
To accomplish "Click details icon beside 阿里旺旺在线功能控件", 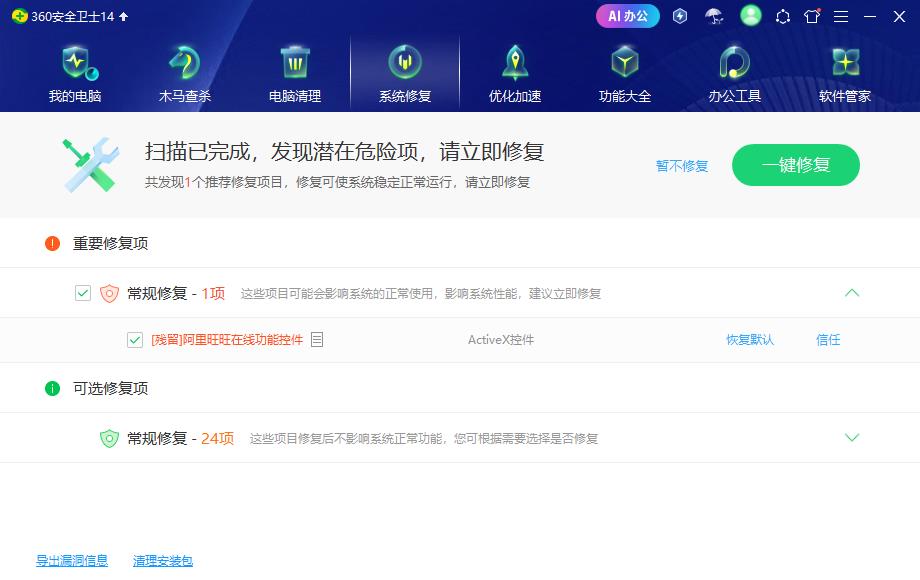I will coord(317,340).
